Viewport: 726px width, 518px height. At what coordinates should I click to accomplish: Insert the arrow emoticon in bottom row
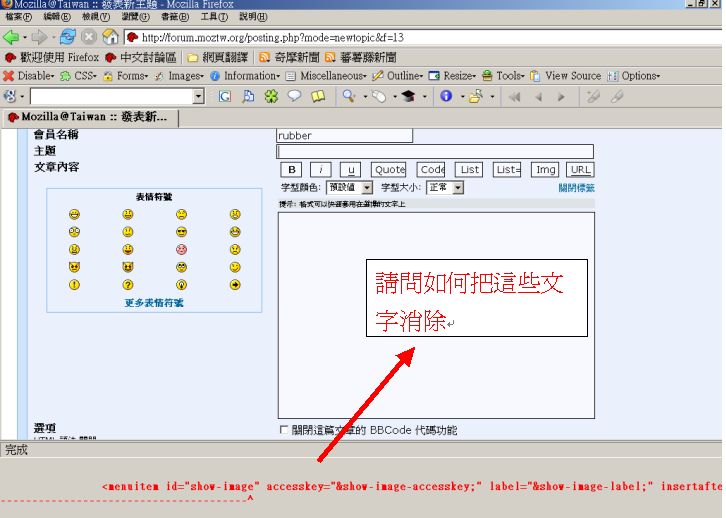235,284
